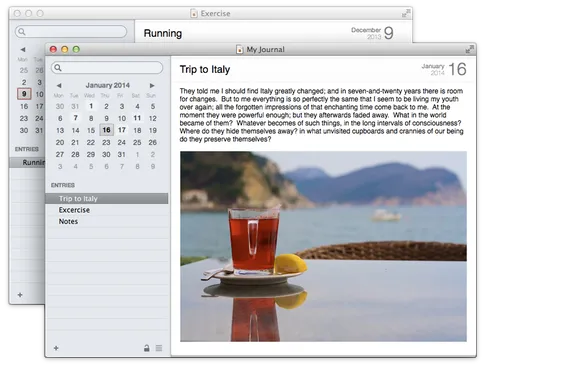
Task: Click the Exercise window search field
Action: (x=71, y=31)
